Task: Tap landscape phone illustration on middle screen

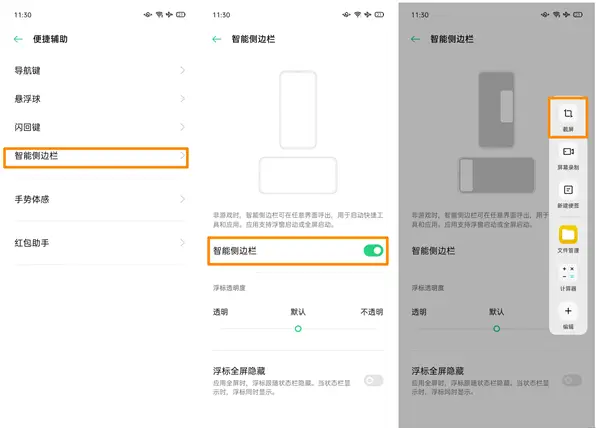Action: pos(298,176)
